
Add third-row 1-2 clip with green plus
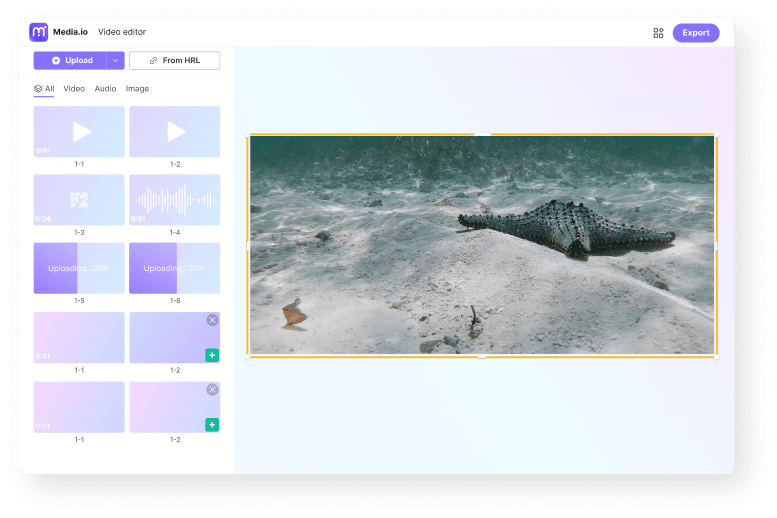(x=212, y=355)
